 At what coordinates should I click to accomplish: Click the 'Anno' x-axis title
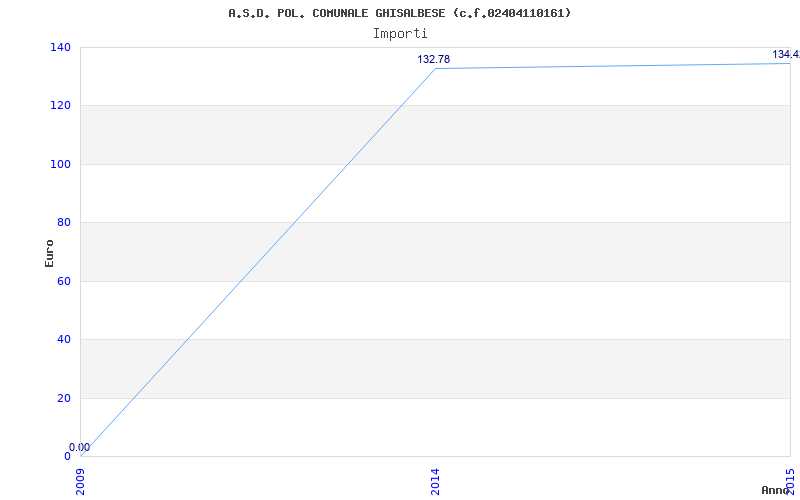pyautogui.click(x=775, y=490)
